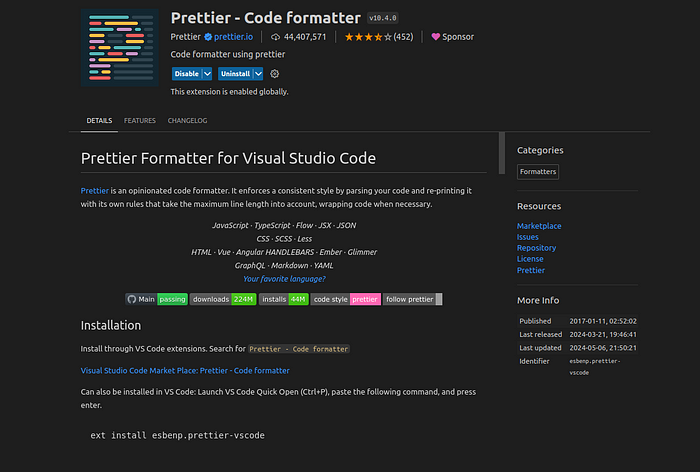Disable the Prettier extension
The height and width of the screenshot is (472, 700).
pos(187,74)
